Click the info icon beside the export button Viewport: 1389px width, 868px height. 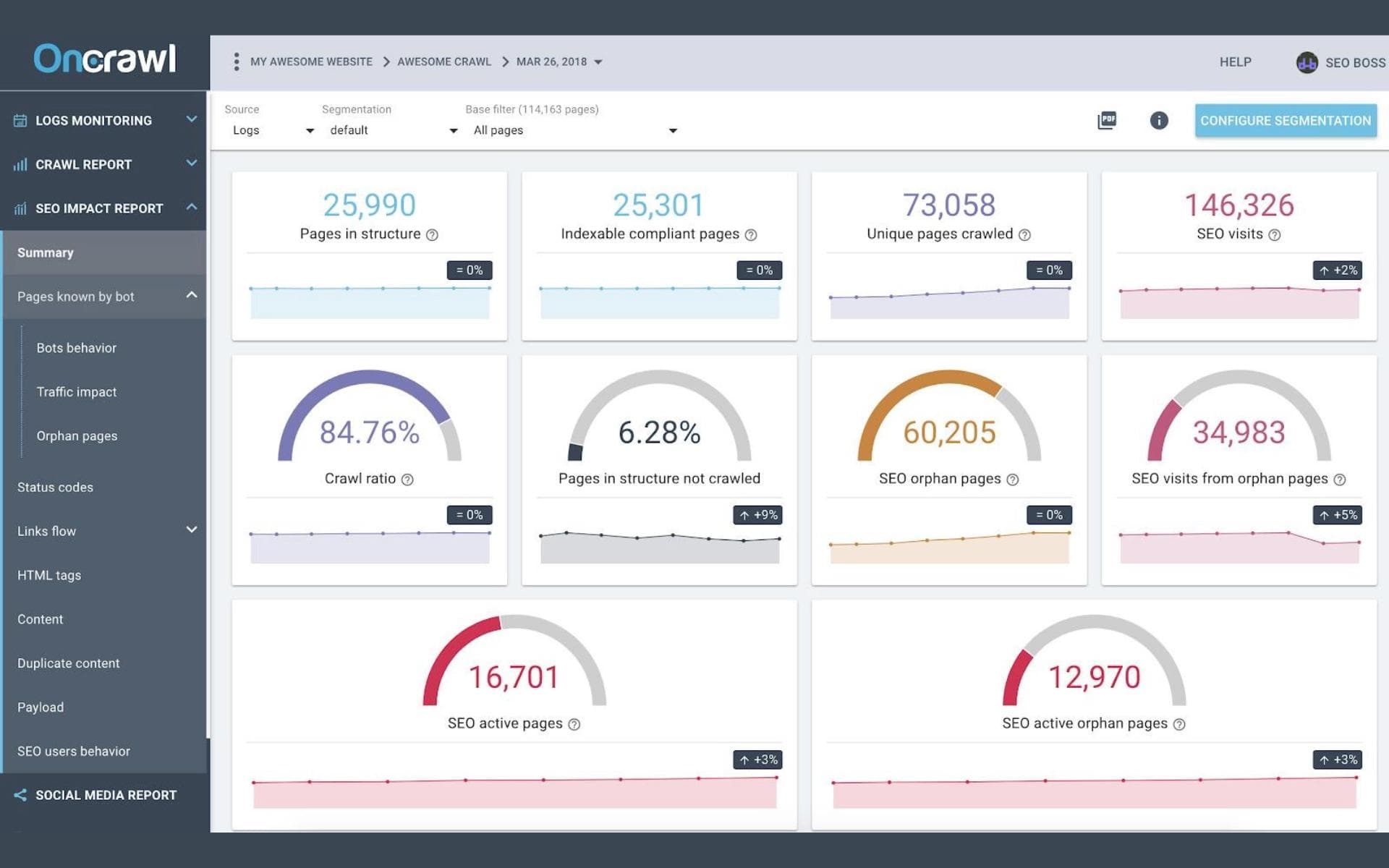1159,121
